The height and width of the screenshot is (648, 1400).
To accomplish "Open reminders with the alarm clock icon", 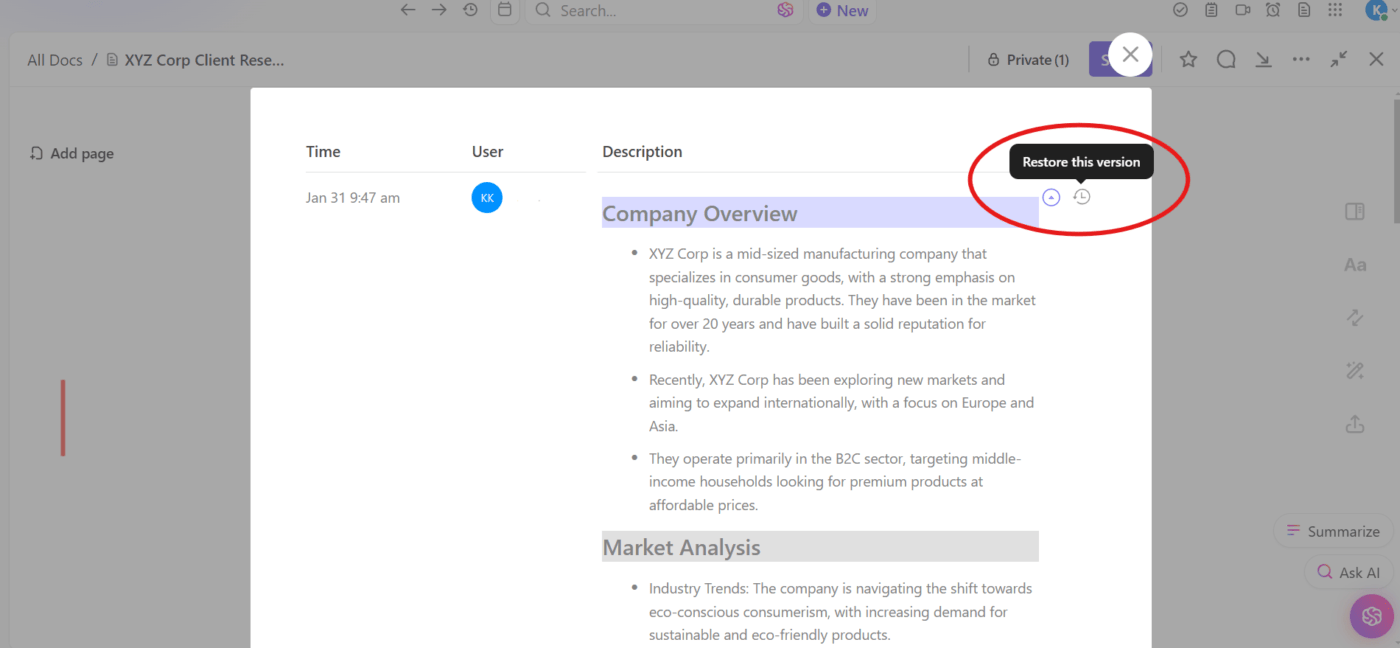I will click(x=1273, y=10).
